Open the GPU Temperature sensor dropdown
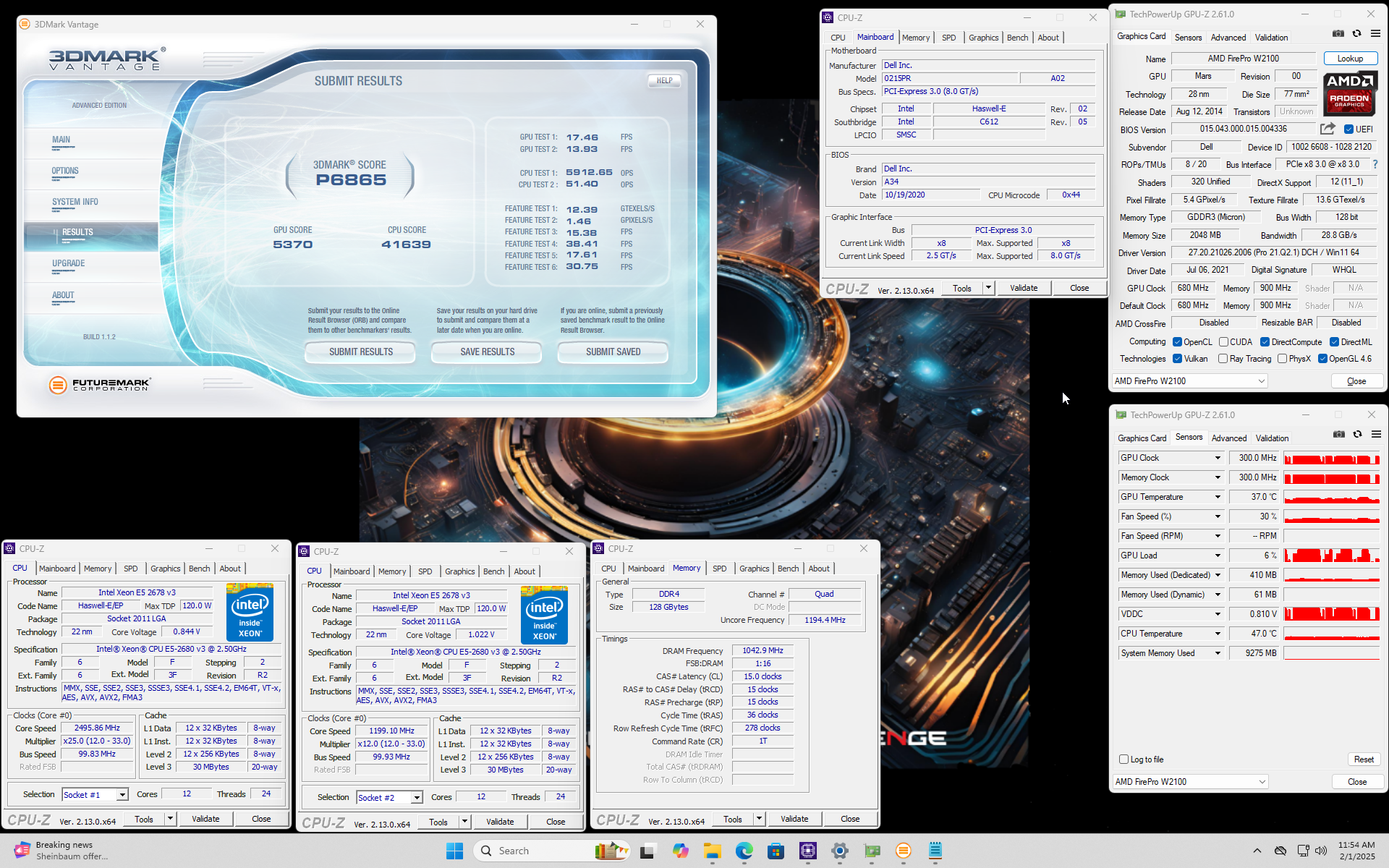This screenshot has width=1389, height=868. [x=1218, y=497]
